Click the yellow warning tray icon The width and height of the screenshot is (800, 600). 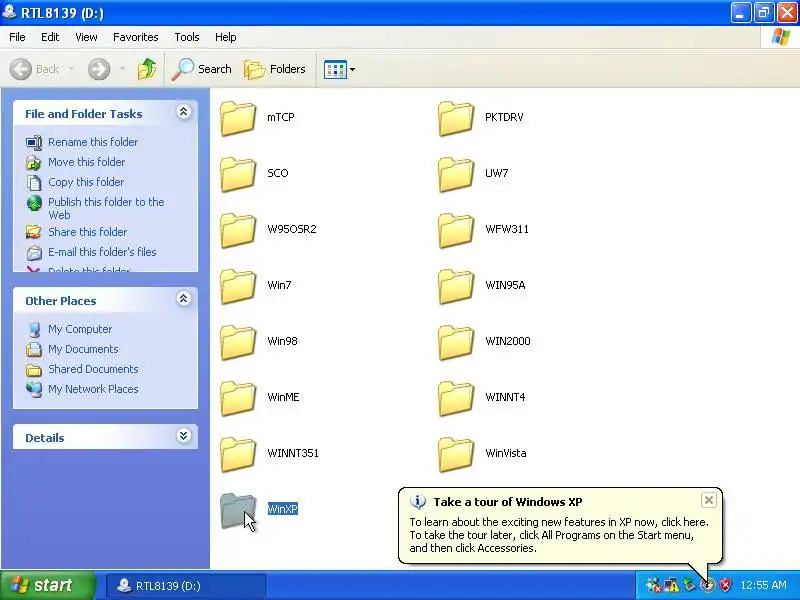[671, 585]
